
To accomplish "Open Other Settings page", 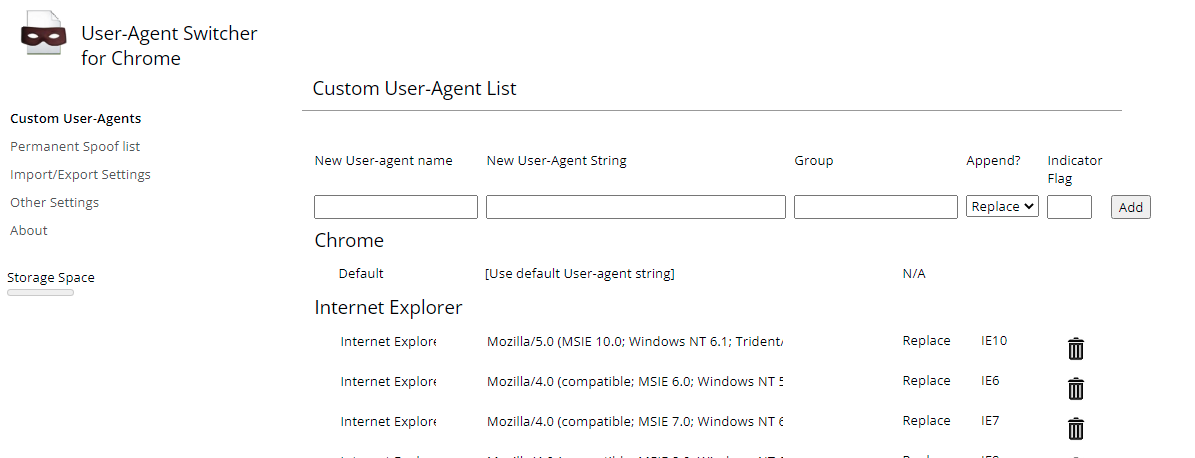I will coord(54,203).
